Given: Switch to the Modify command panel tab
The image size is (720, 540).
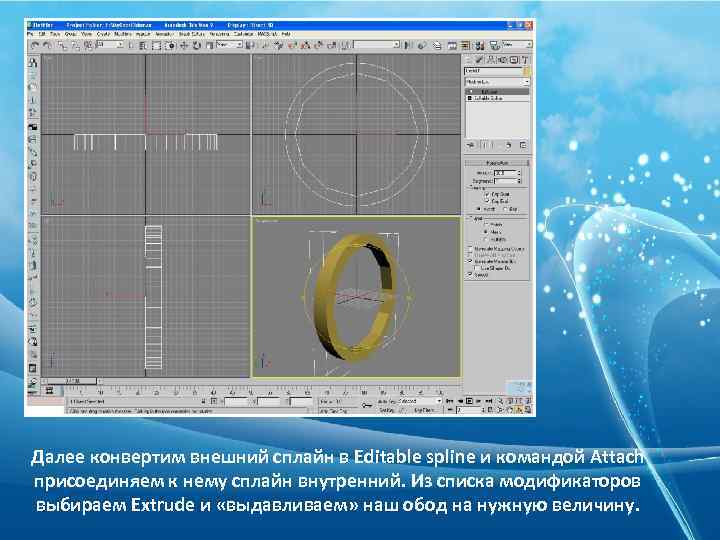Looking at the screenshot, I should (x=479, y=60).
